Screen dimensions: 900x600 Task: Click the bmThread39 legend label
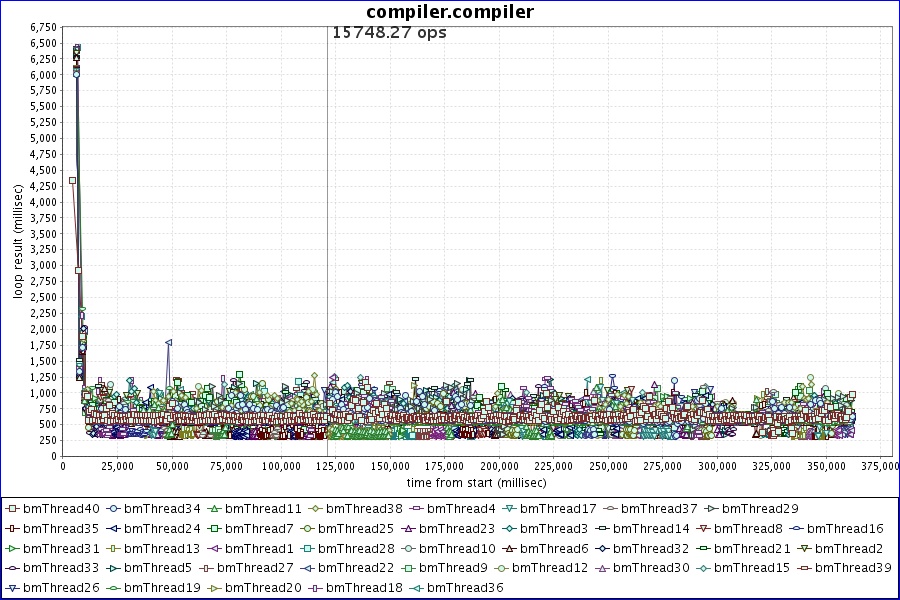(853, 568)
